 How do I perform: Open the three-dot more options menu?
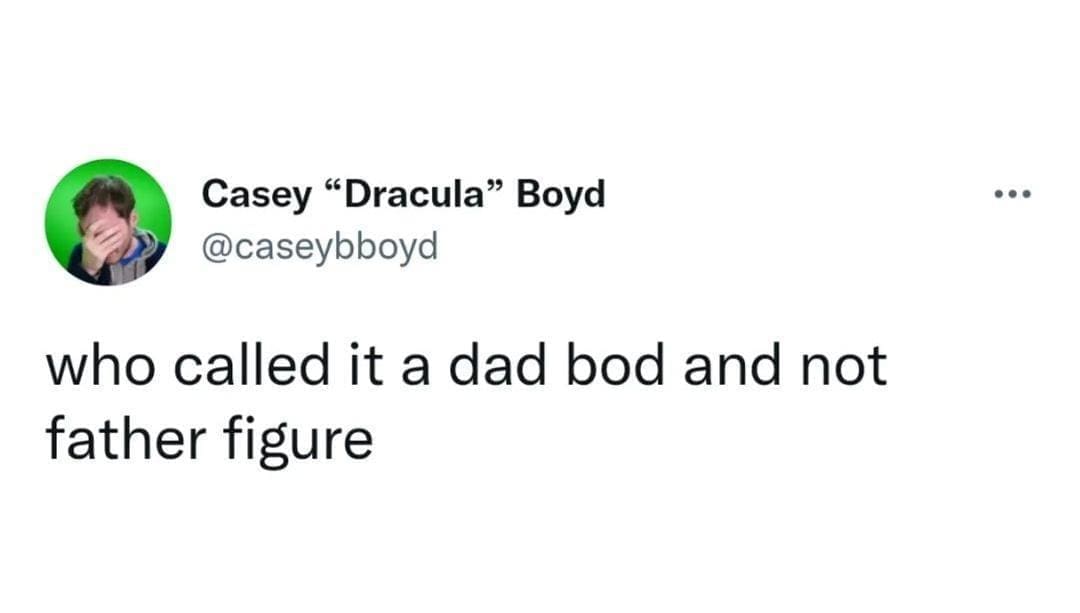[1010, 193]
